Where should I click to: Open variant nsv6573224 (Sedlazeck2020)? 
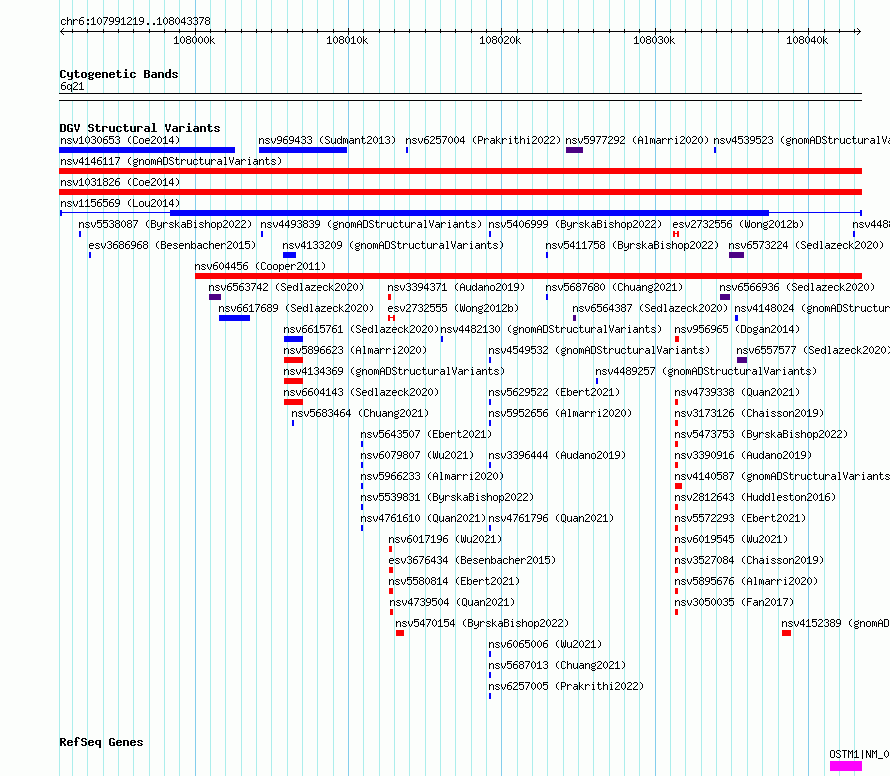[x=806, y=245]
